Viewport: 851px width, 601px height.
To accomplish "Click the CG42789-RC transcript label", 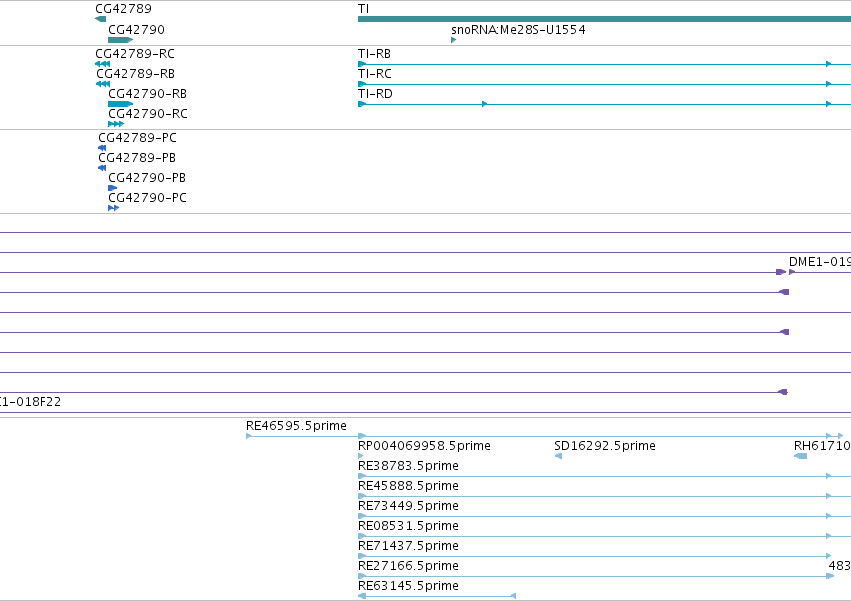I will (135, 54).
